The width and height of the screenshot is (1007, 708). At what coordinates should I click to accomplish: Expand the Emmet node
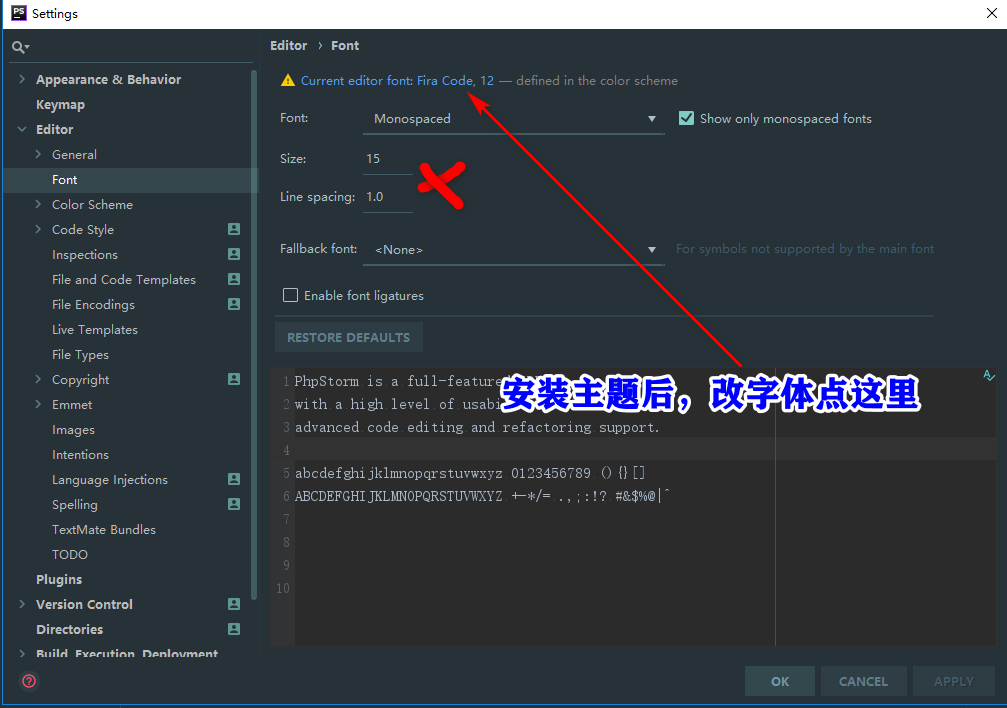[x=38, y=405]
